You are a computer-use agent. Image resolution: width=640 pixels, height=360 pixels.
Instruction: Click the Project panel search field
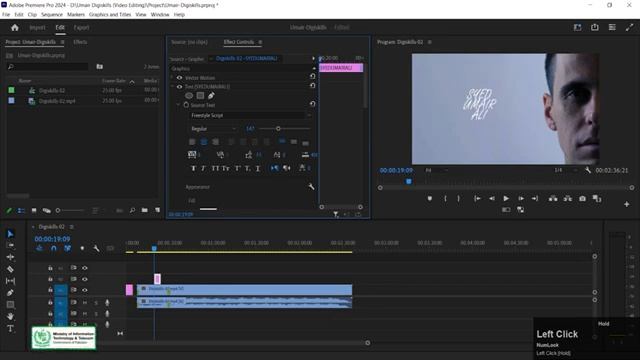[x=48, y=67]
